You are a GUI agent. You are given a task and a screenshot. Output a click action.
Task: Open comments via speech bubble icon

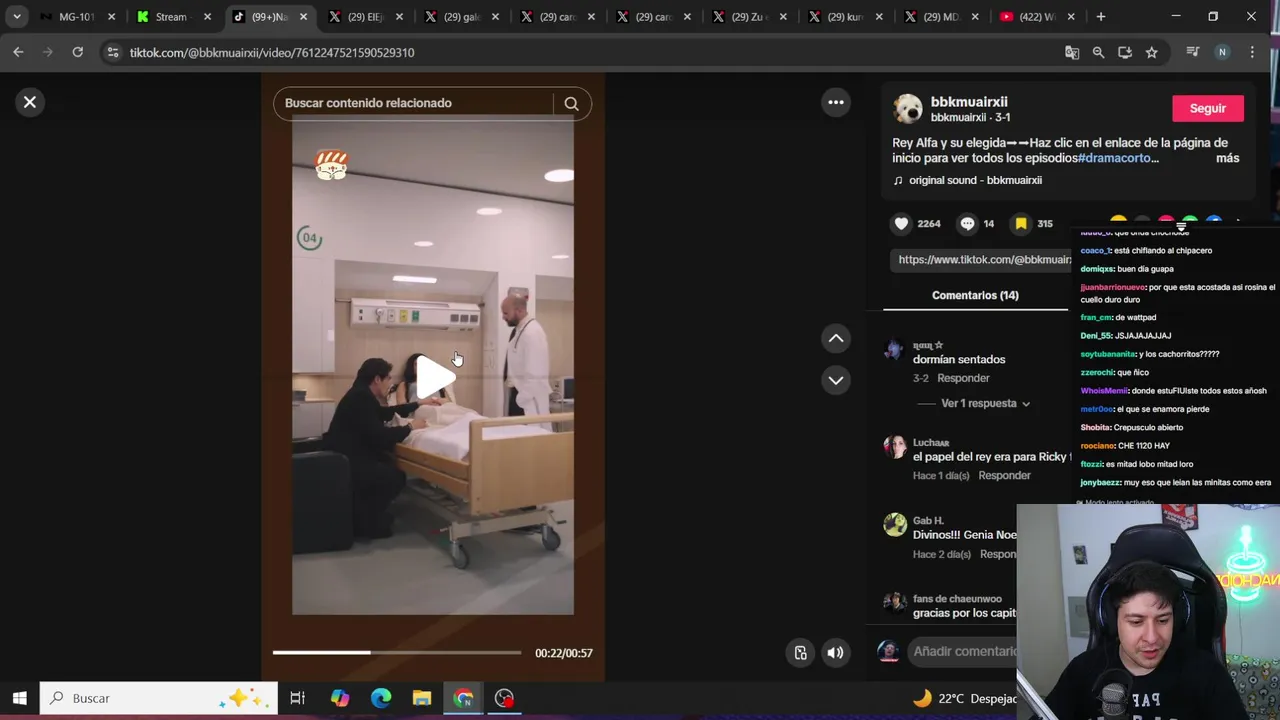pos(967,224)
